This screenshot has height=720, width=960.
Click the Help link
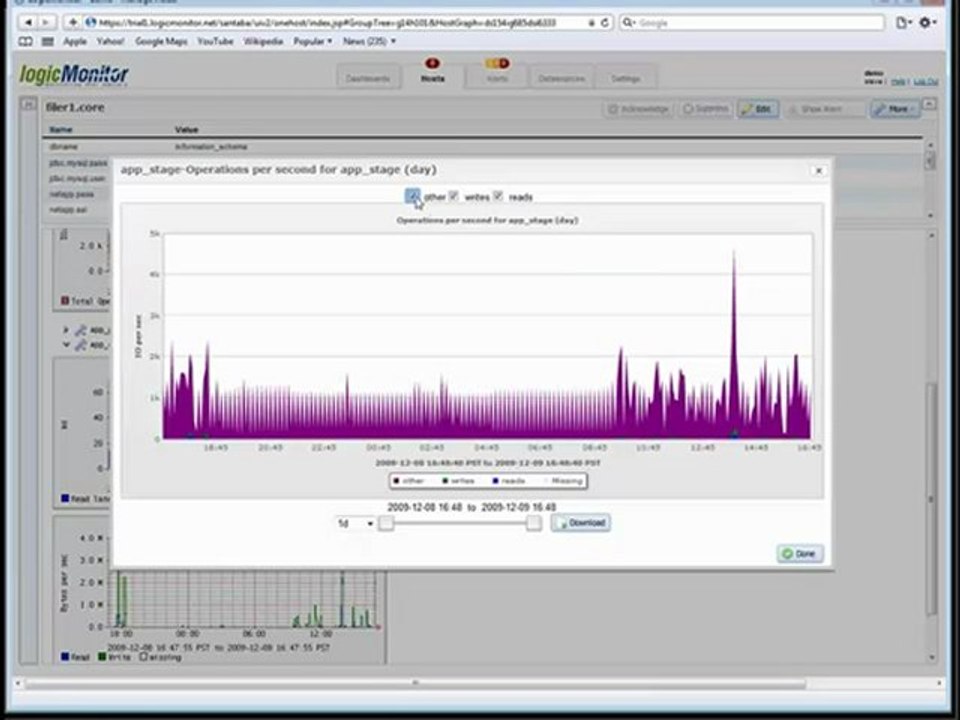tap(898, 81)
